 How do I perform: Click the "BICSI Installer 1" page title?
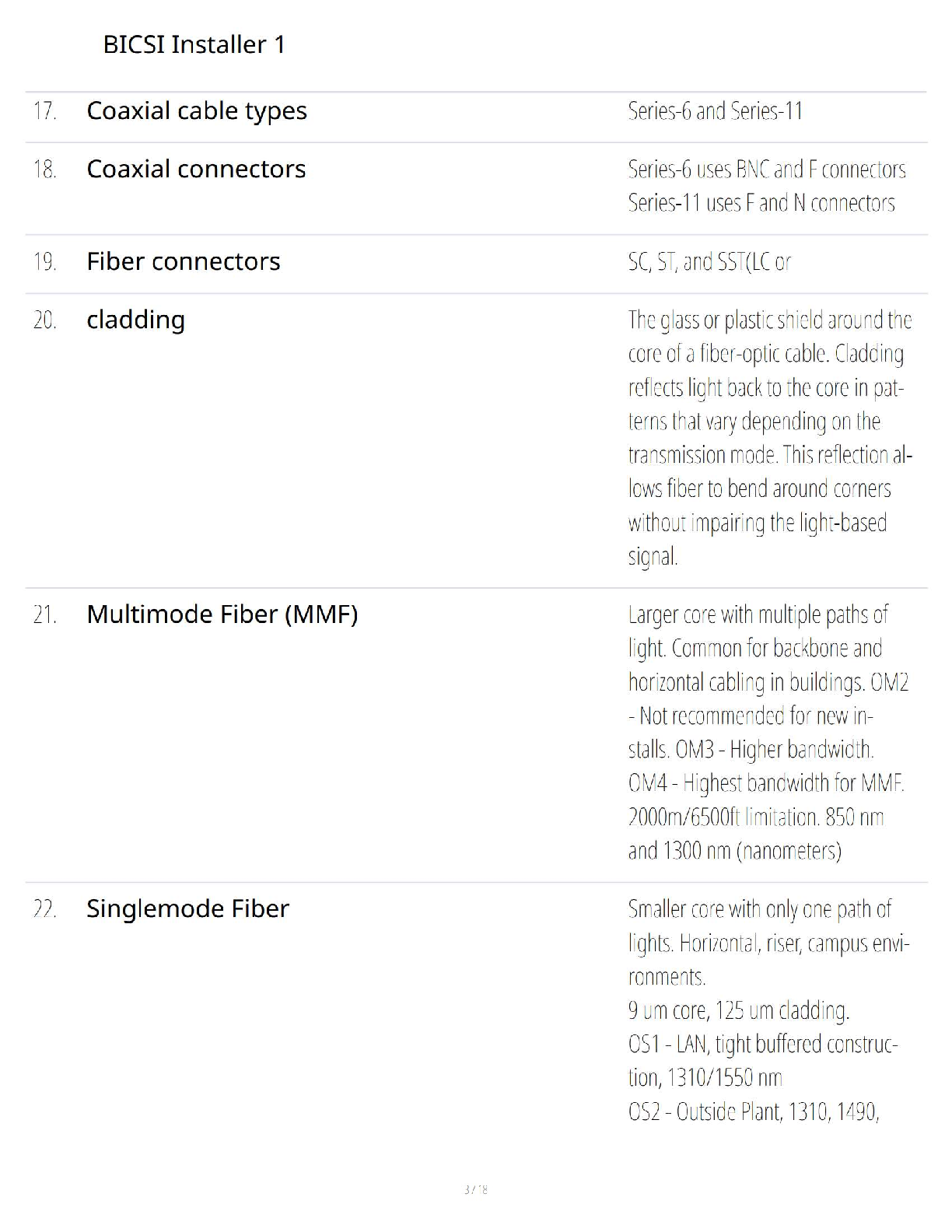tap(194, 44)
